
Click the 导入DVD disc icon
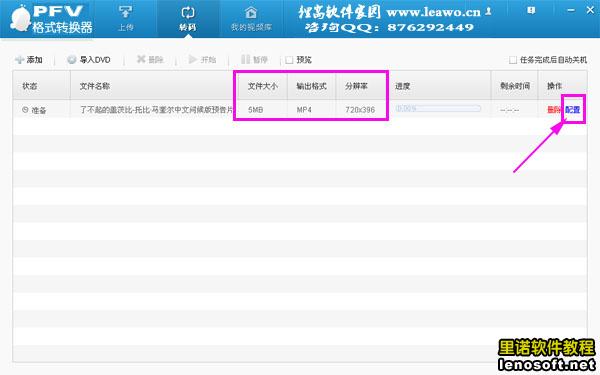(x=72, y=60)
